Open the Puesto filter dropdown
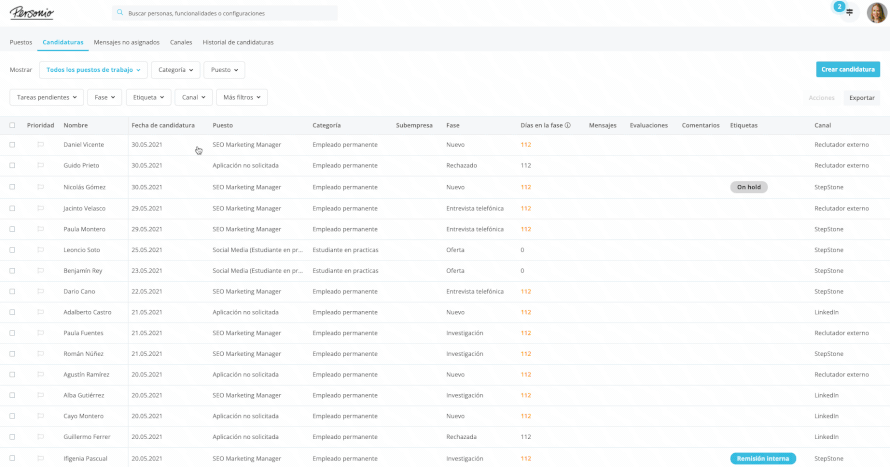The image size is (890, 467). pyautogui.click(x=224, y=70)
